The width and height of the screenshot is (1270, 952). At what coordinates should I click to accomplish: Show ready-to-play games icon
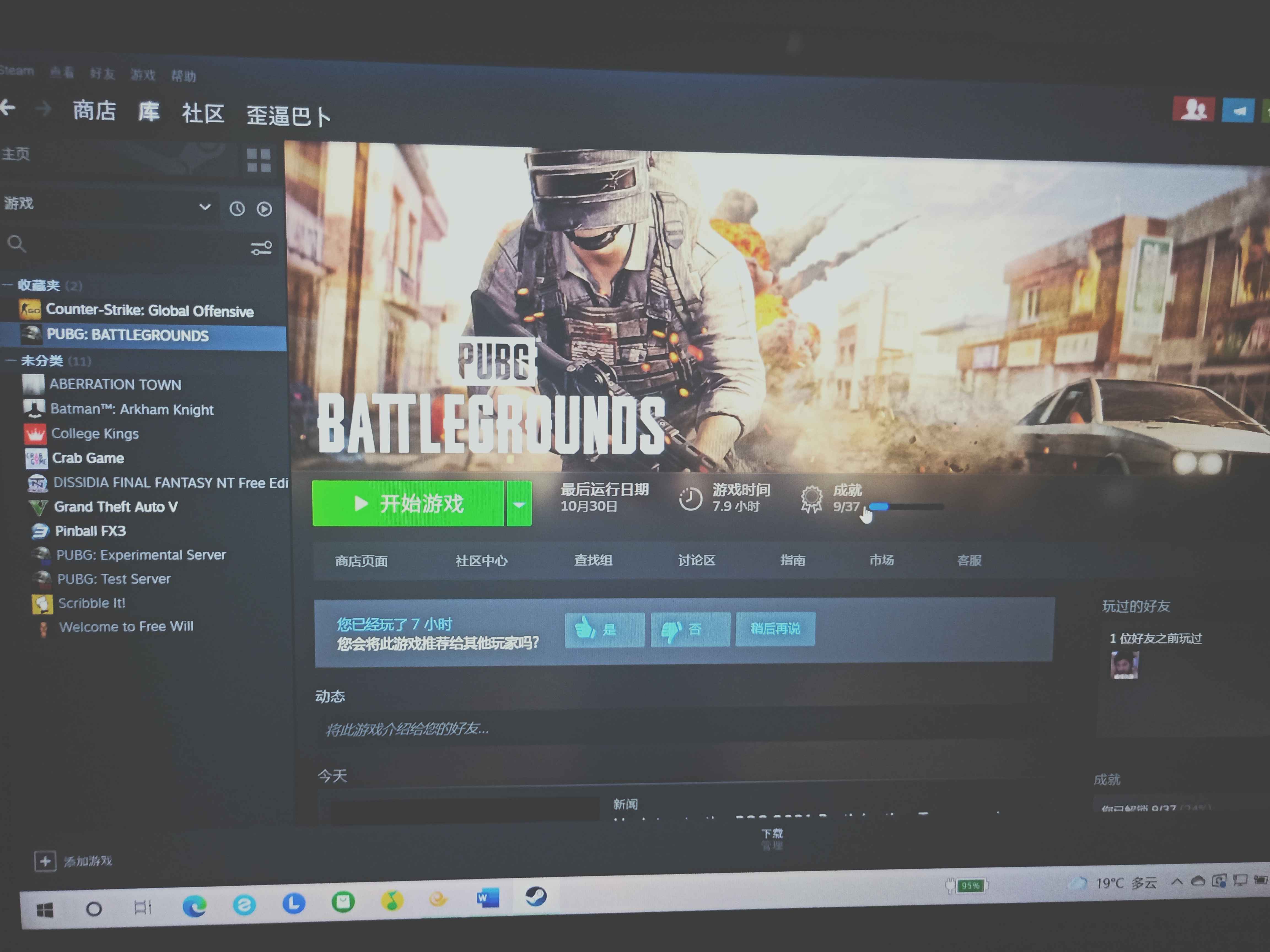coord(264,209)
